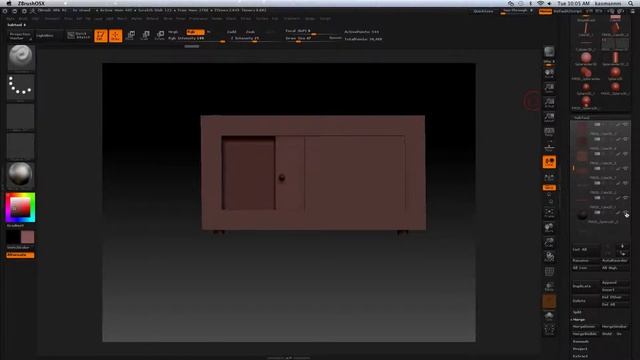Expand the Extract section
The height and width of the screenshot is (360, 640).
point(580,356)
